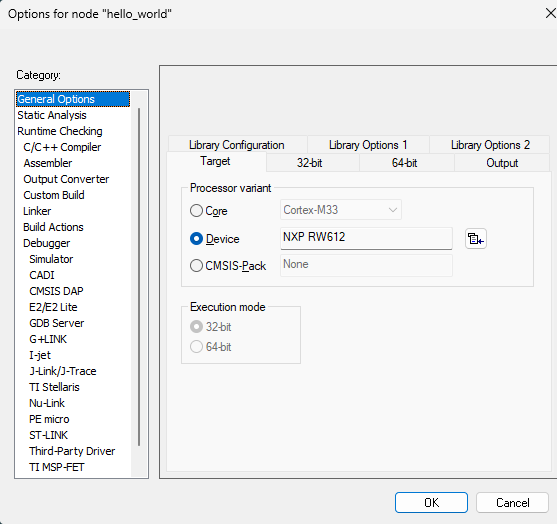This screenshot has height=524, width=557.
Task: Open the Library Options 2 tab
Action: click(x=490, y=145)
